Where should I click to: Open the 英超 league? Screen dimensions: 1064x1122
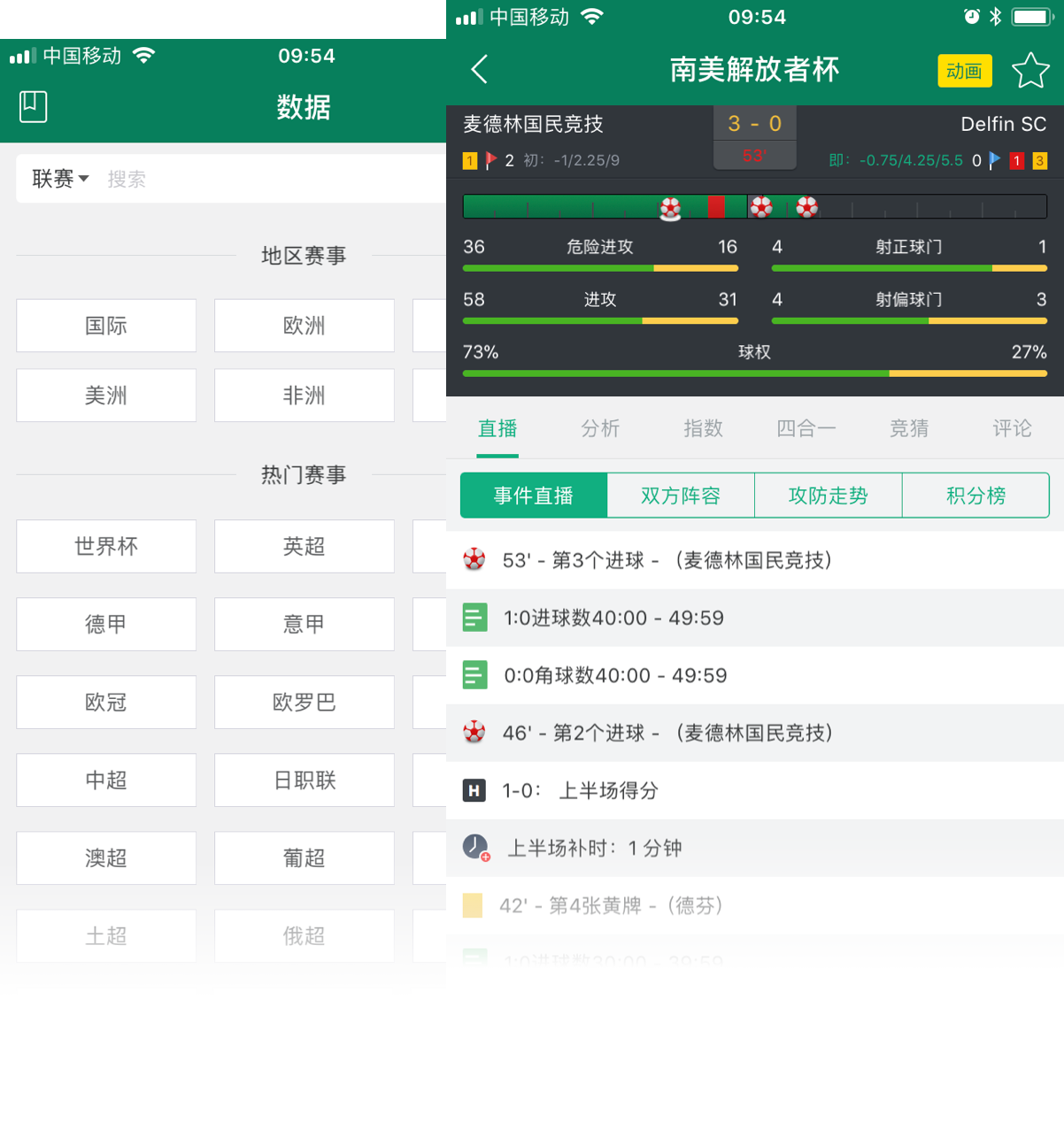pyautogui.click(x=305, y=546)
